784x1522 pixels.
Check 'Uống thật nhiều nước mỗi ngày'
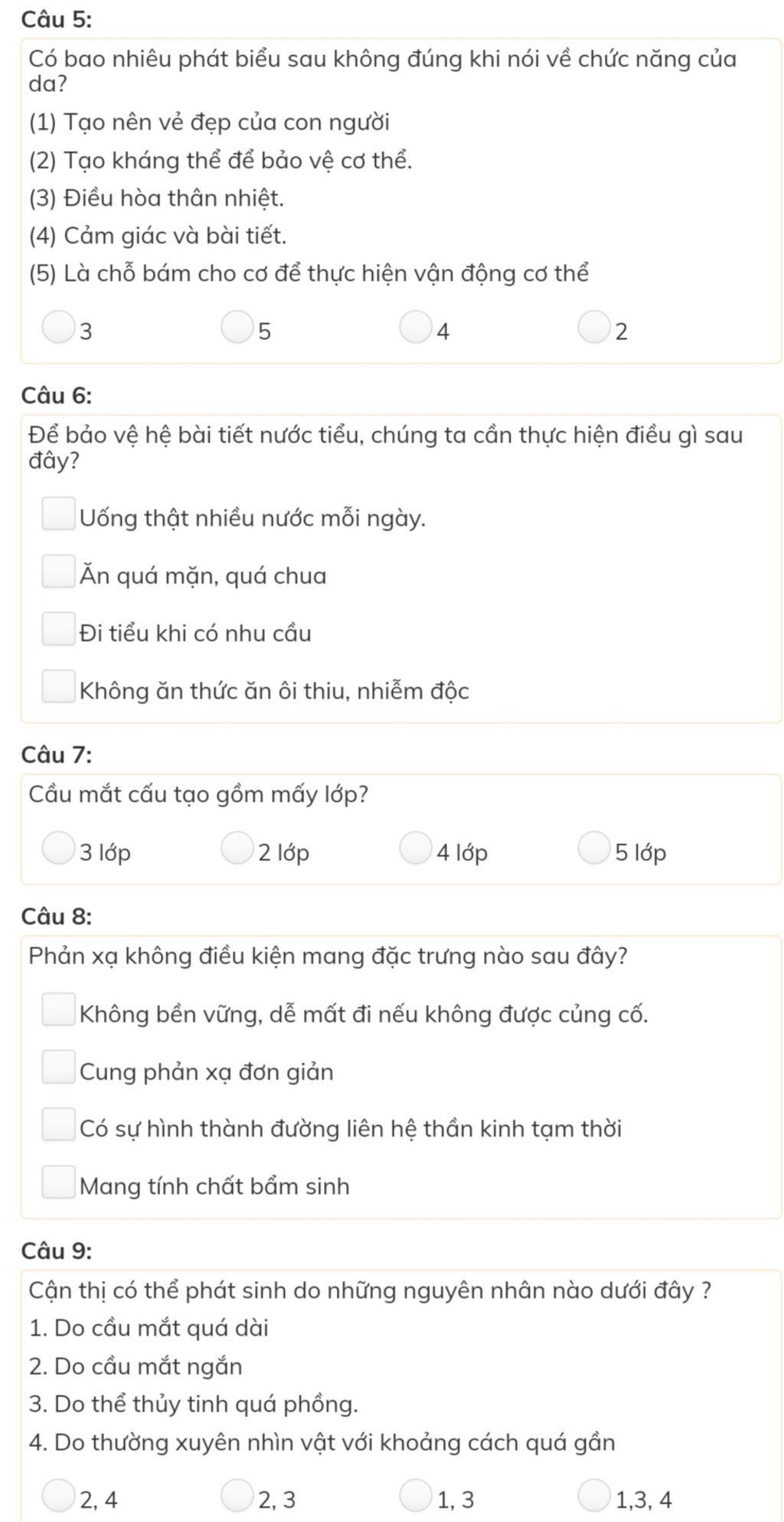(58, 514)
